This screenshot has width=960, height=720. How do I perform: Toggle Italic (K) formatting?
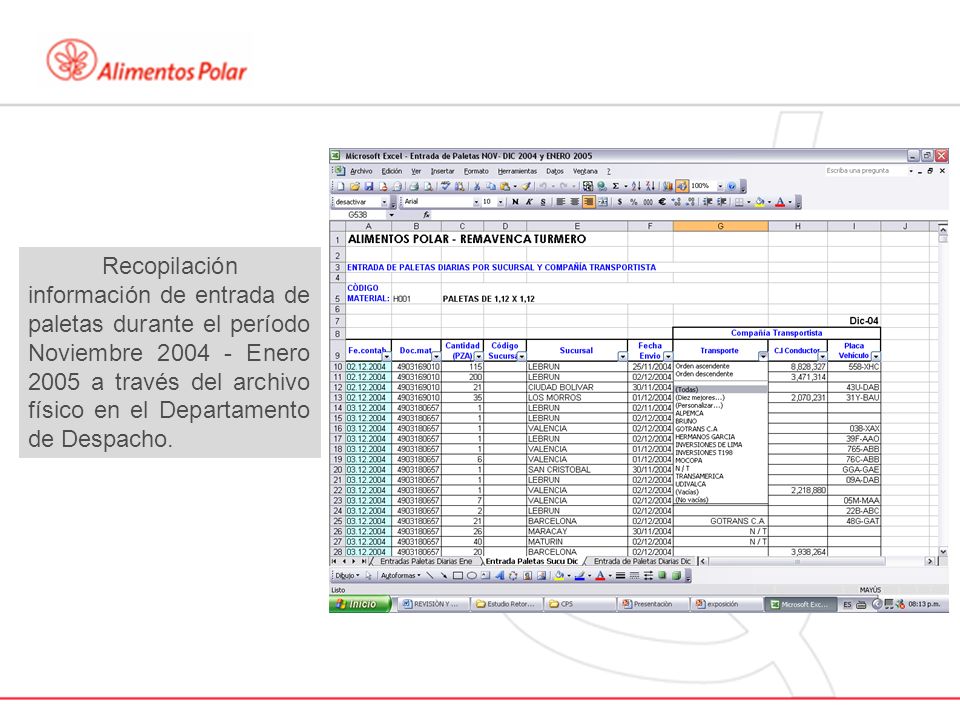tap(529, 201)
